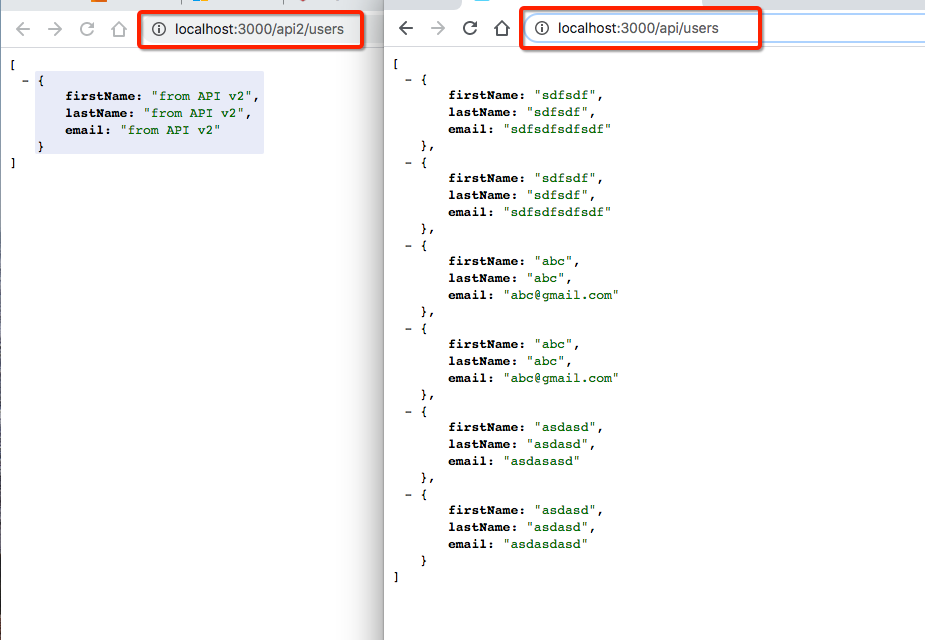Open site info via the ⓘ icon near api2/users
This screenshot has width=925, height=640.
[158, 29]
